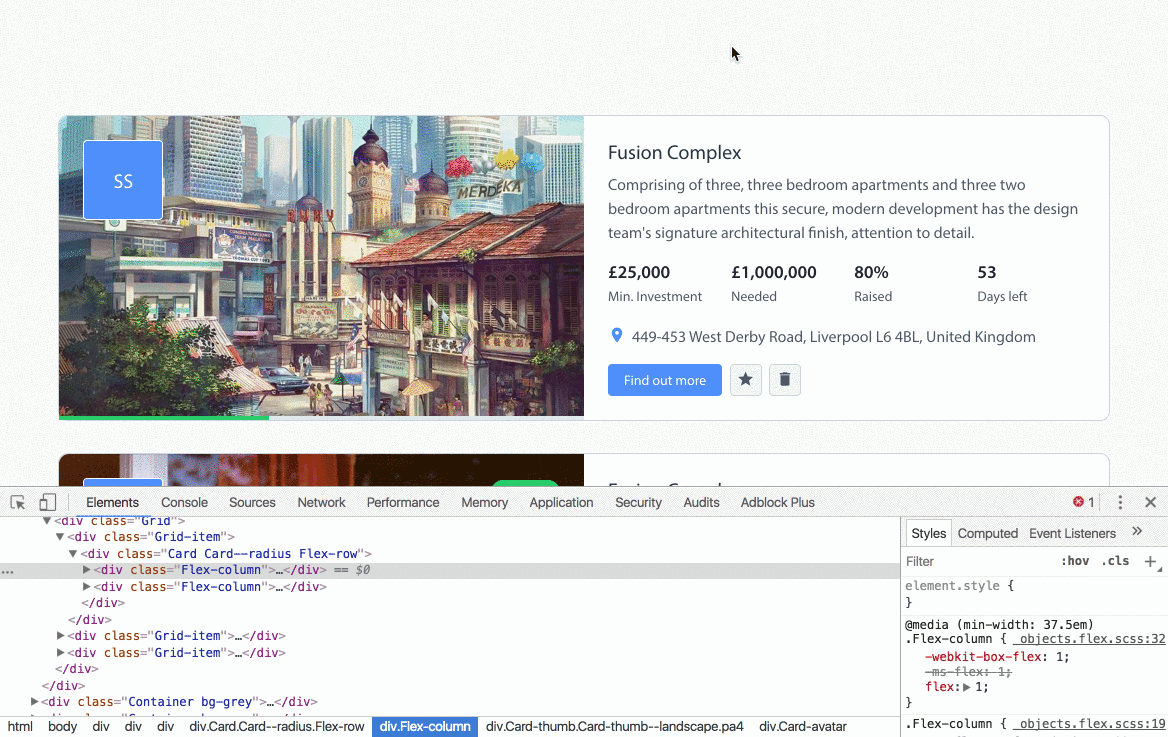Expand the third Grid-item node
Screen dimensions: 1168x737
point(60,653)
